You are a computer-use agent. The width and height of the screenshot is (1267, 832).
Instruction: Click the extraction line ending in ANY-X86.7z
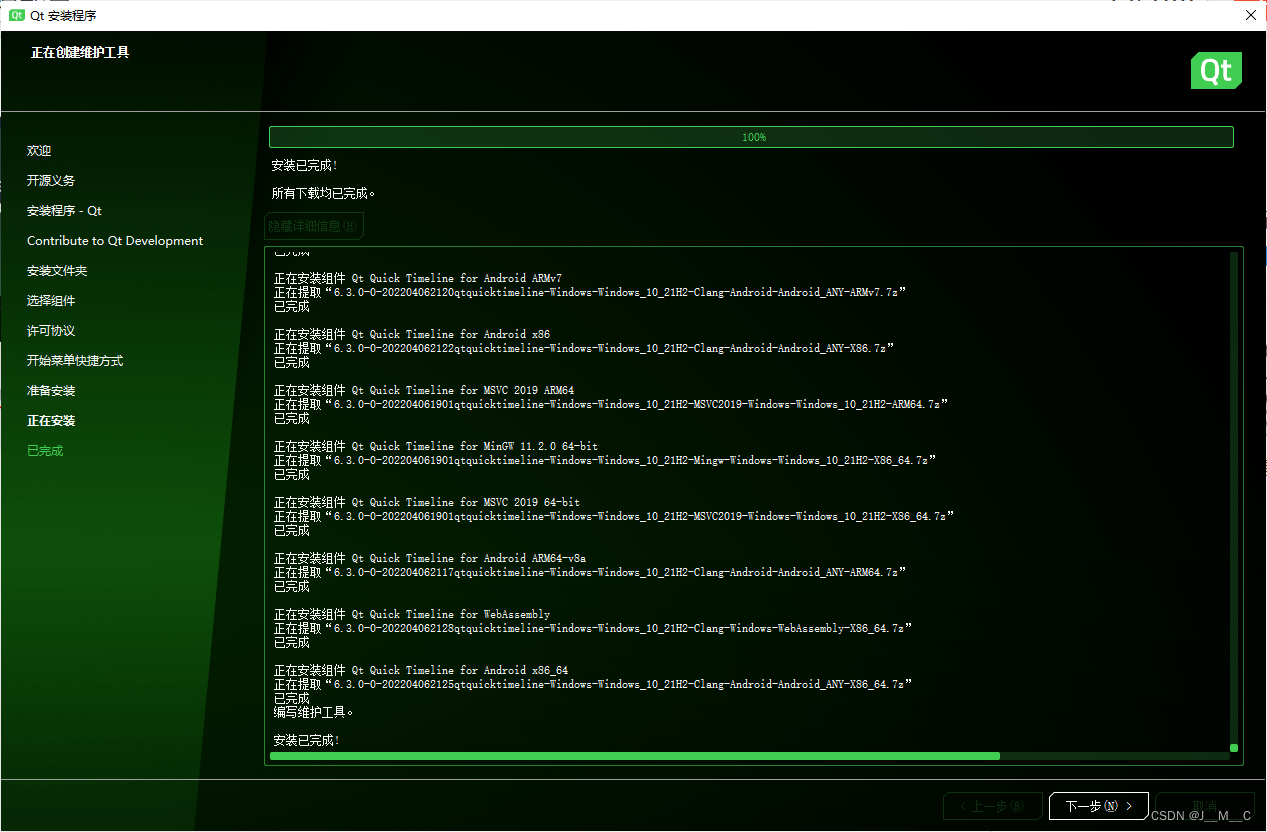(x=584, y=349)
